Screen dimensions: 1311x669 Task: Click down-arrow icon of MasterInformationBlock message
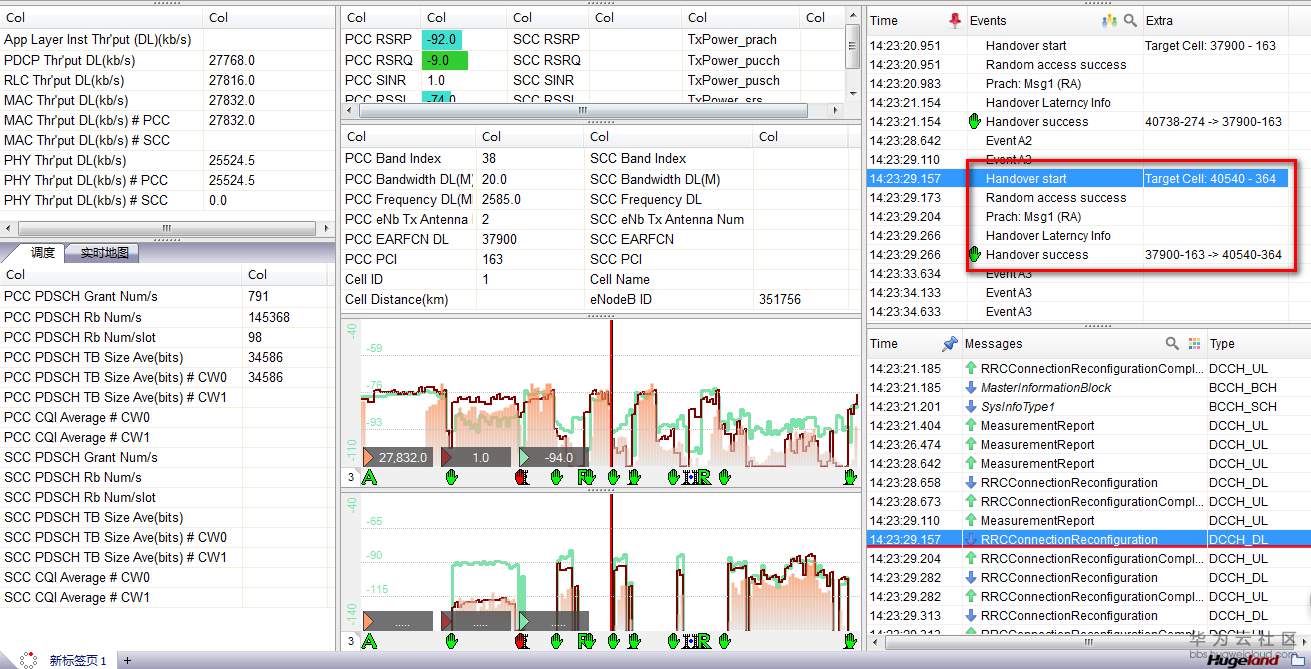point(971,387)
